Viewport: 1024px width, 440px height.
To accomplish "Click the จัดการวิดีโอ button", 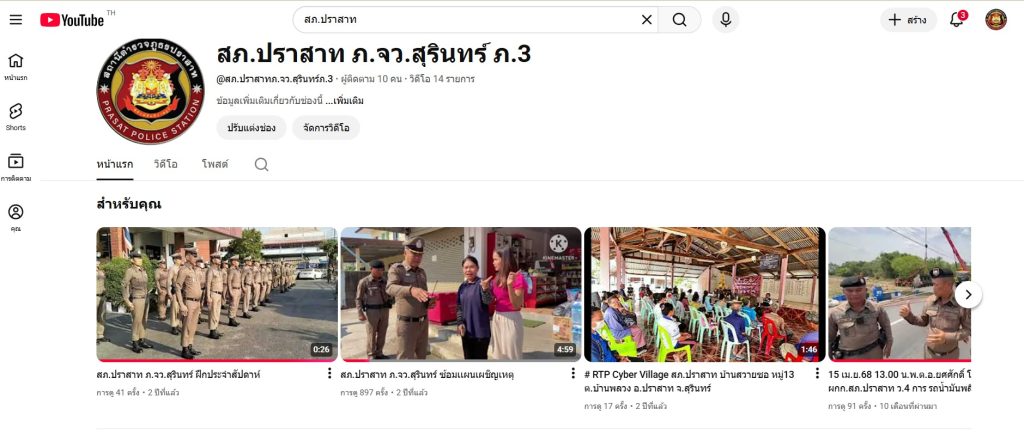I will 326,128.
